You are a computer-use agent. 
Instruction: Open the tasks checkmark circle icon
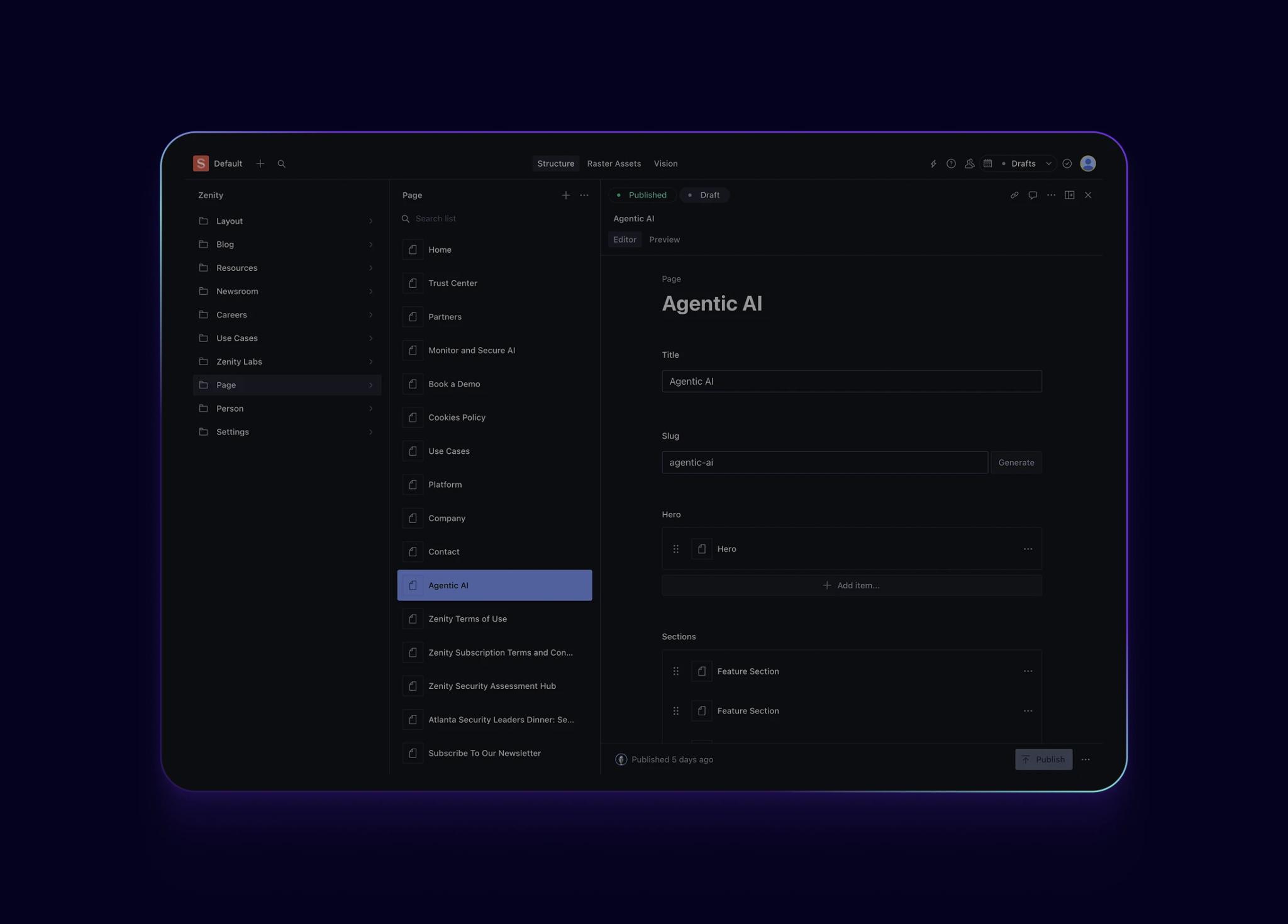click(x=1067, y=163)
